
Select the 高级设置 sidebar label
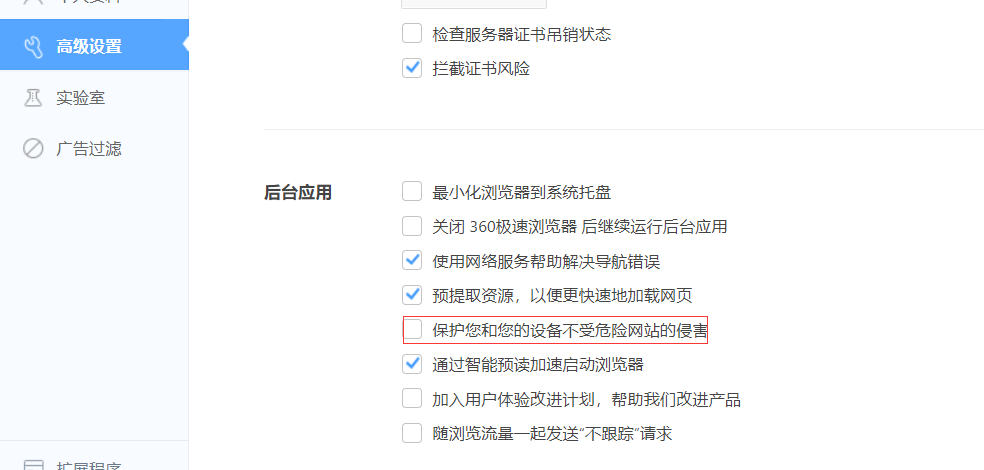pos(89,46)
